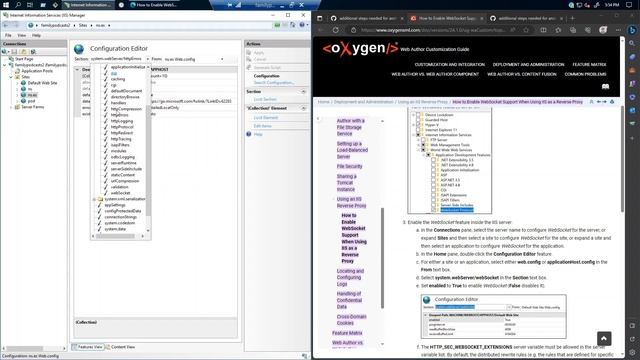Expand the Server Farms node
The height and width of the screenshot is (360, 640).
point(11,107)
